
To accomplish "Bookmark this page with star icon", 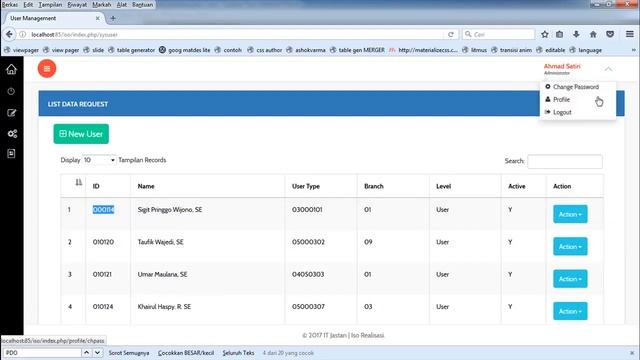I will tap(544, 34).
